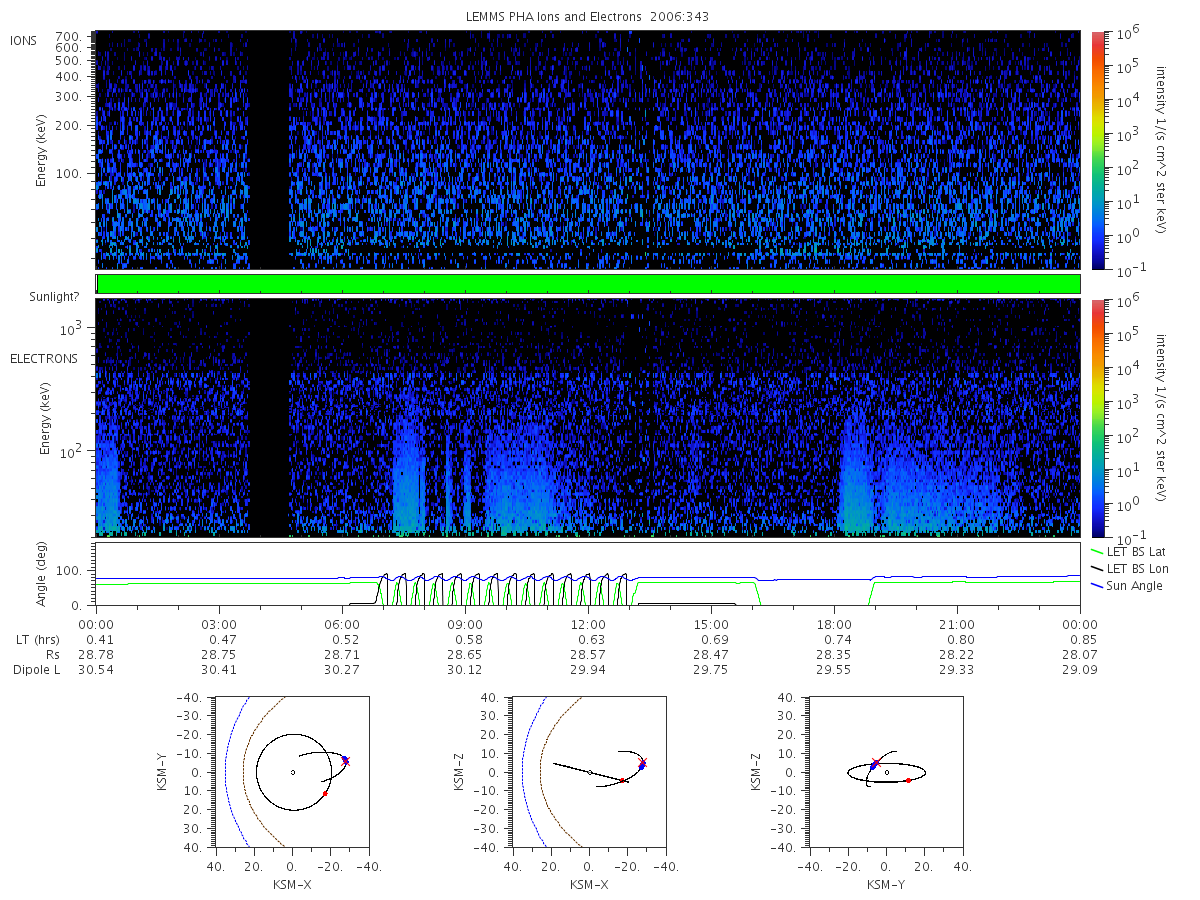Click the 06:00 time tick label
Viewport: 1200px width, 900px height.
[342, 623]
